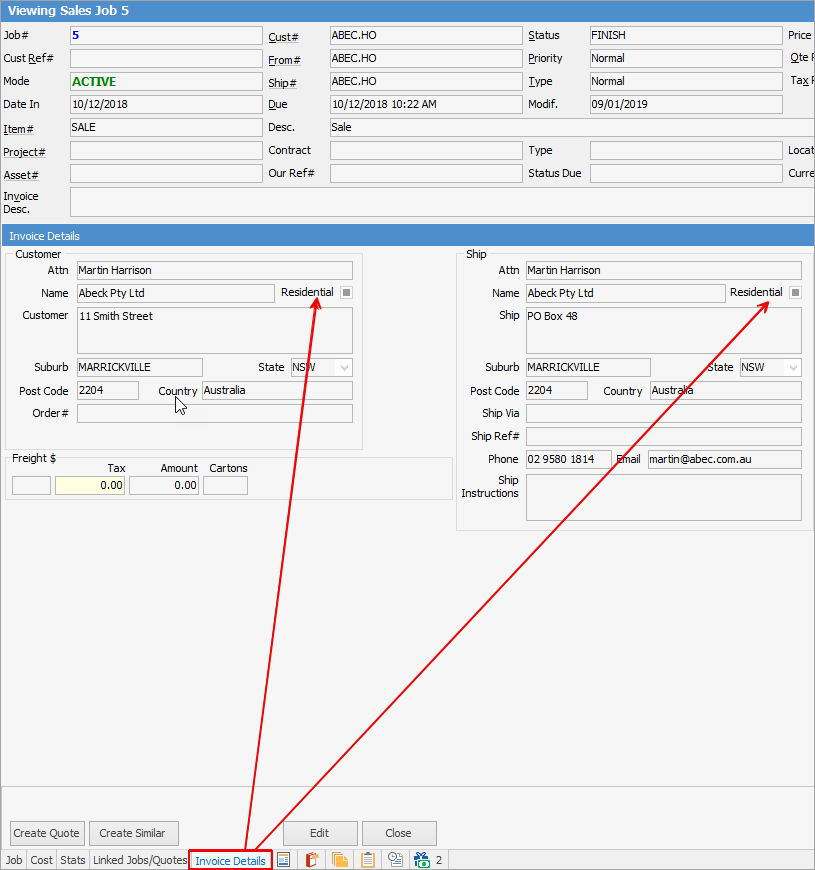Click the Ship Ref# input field
This screenshot has height=870, width=815.
[664, 436]
